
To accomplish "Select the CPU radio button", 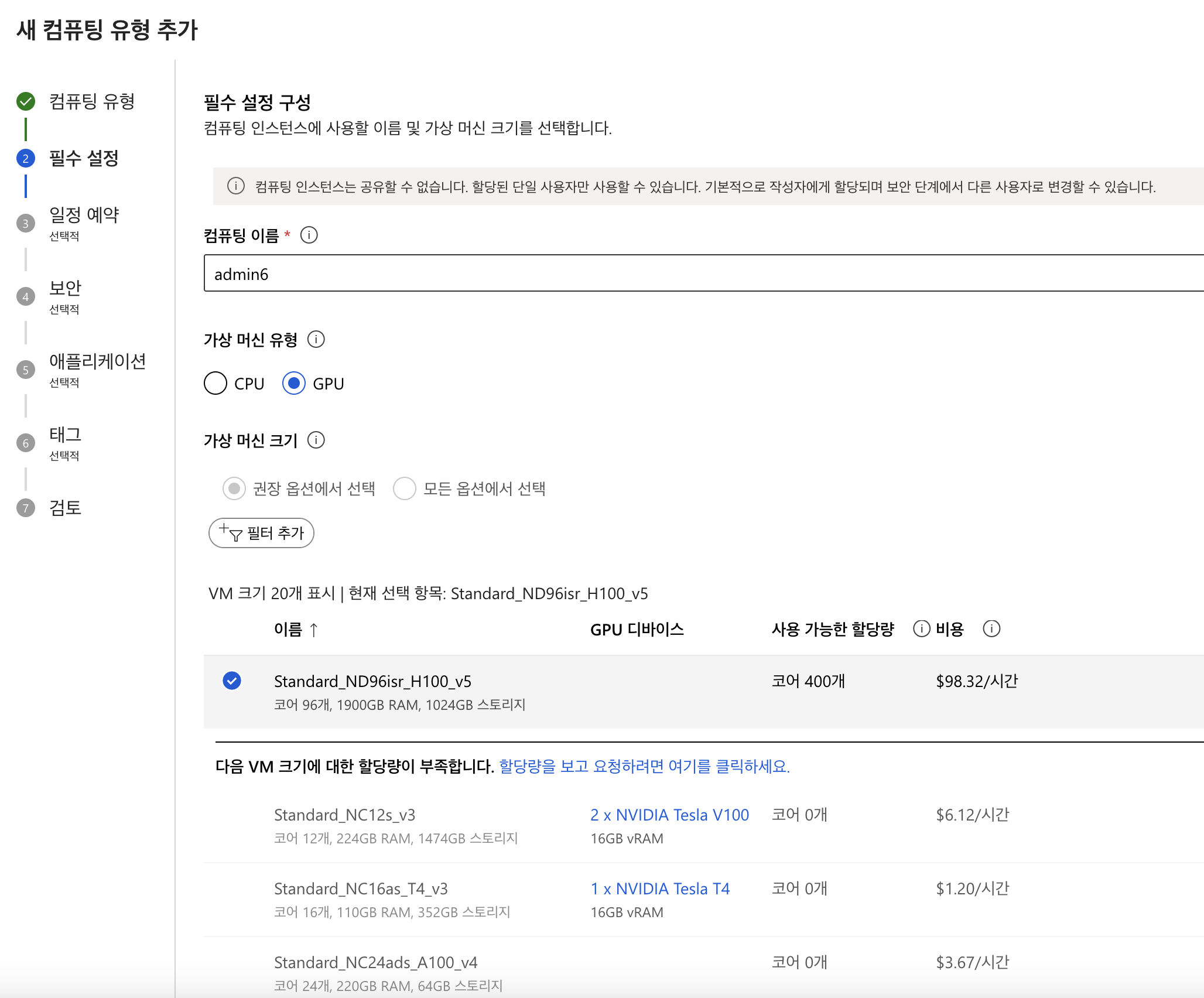I will tap(216, 384).
